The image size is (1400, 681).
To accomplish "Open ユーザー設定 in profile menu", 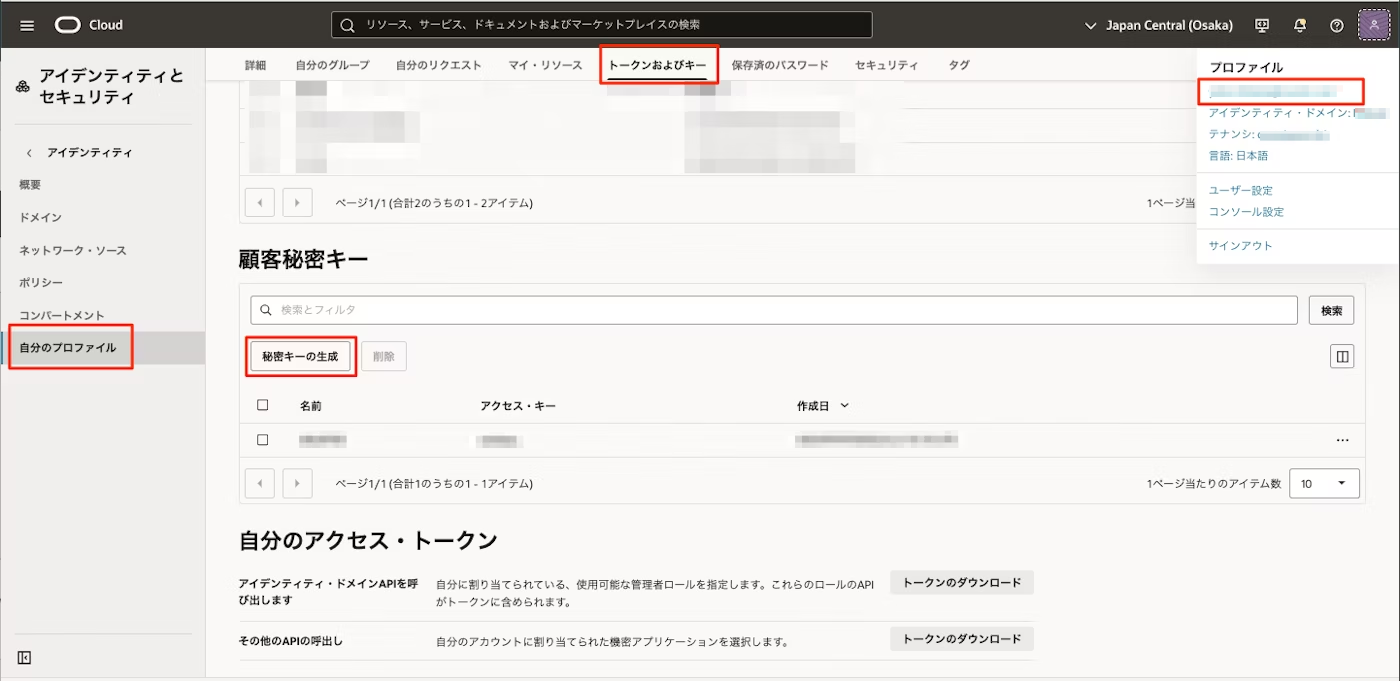I will 1240,190.
